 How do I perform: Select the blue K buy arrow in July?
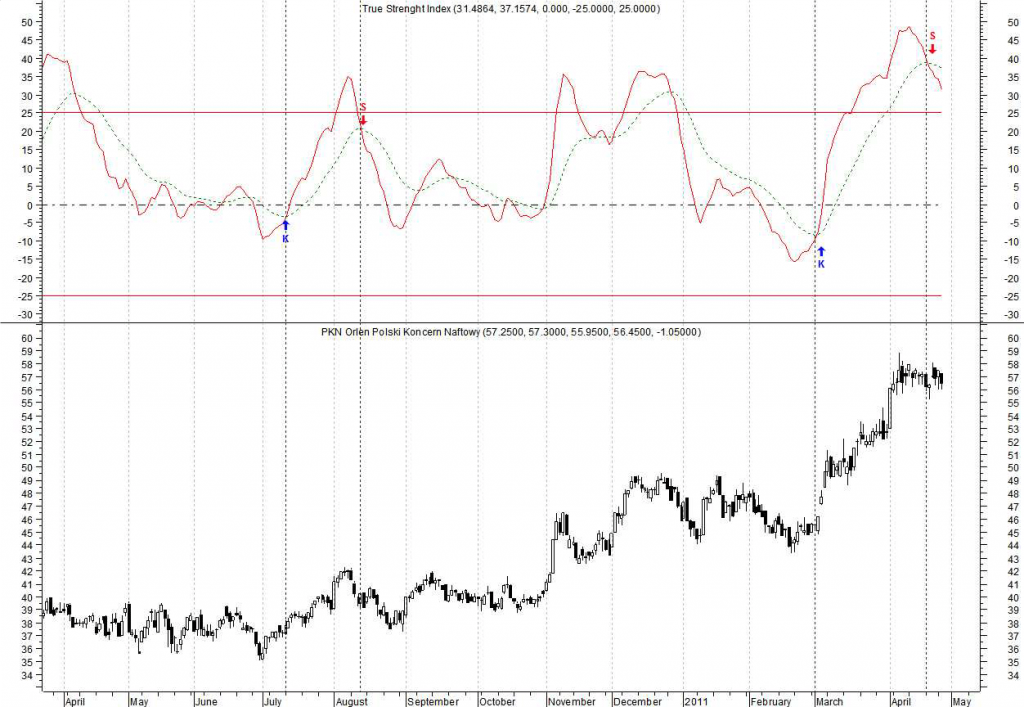point(285,230)
